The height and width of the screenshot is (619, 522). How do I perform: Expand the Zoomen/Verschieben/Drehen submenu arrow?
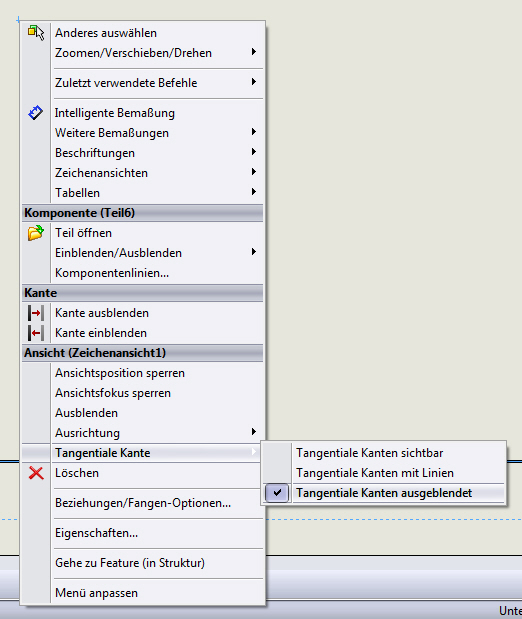[254, 52]
